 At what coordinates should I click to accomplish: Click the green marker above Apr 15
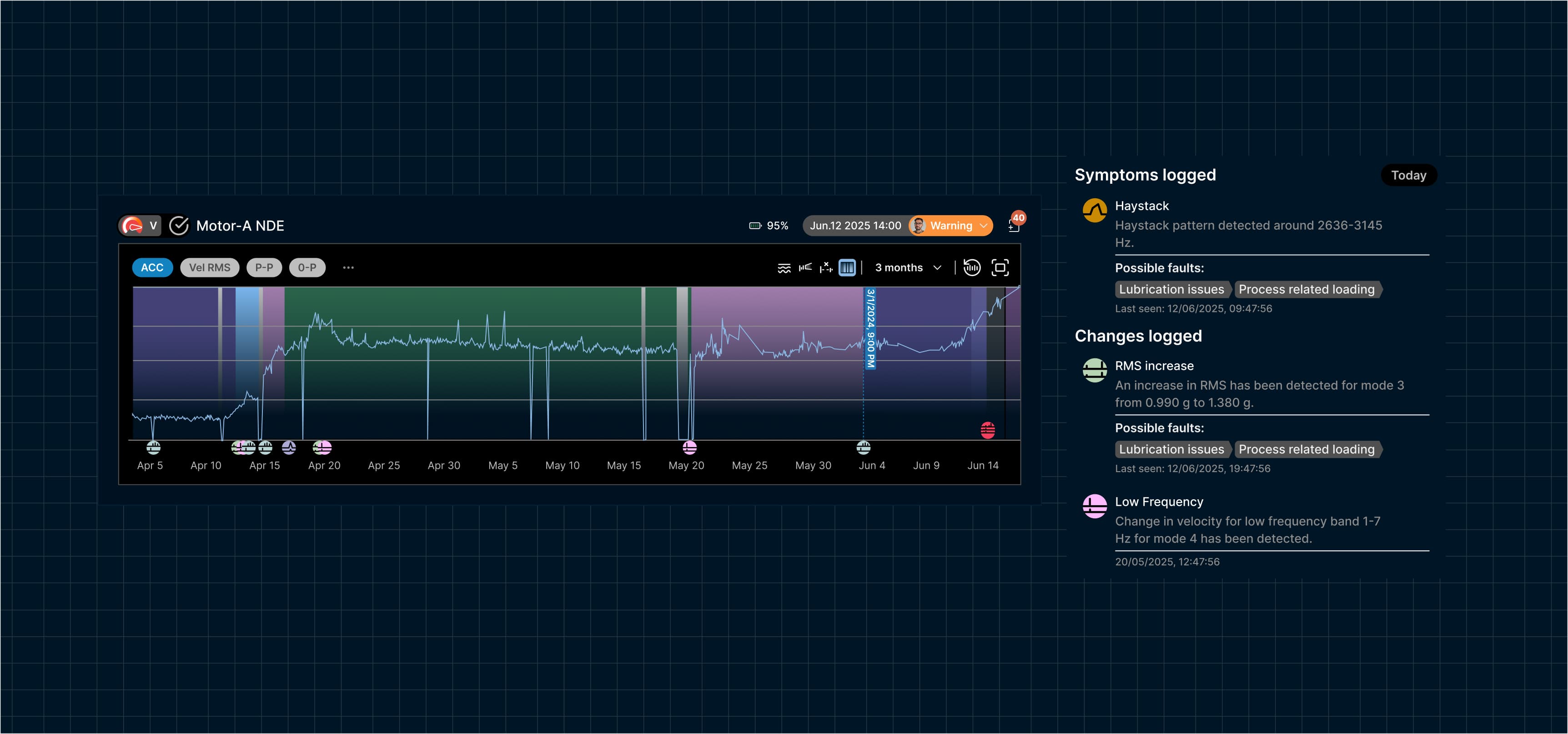point(266,448)
